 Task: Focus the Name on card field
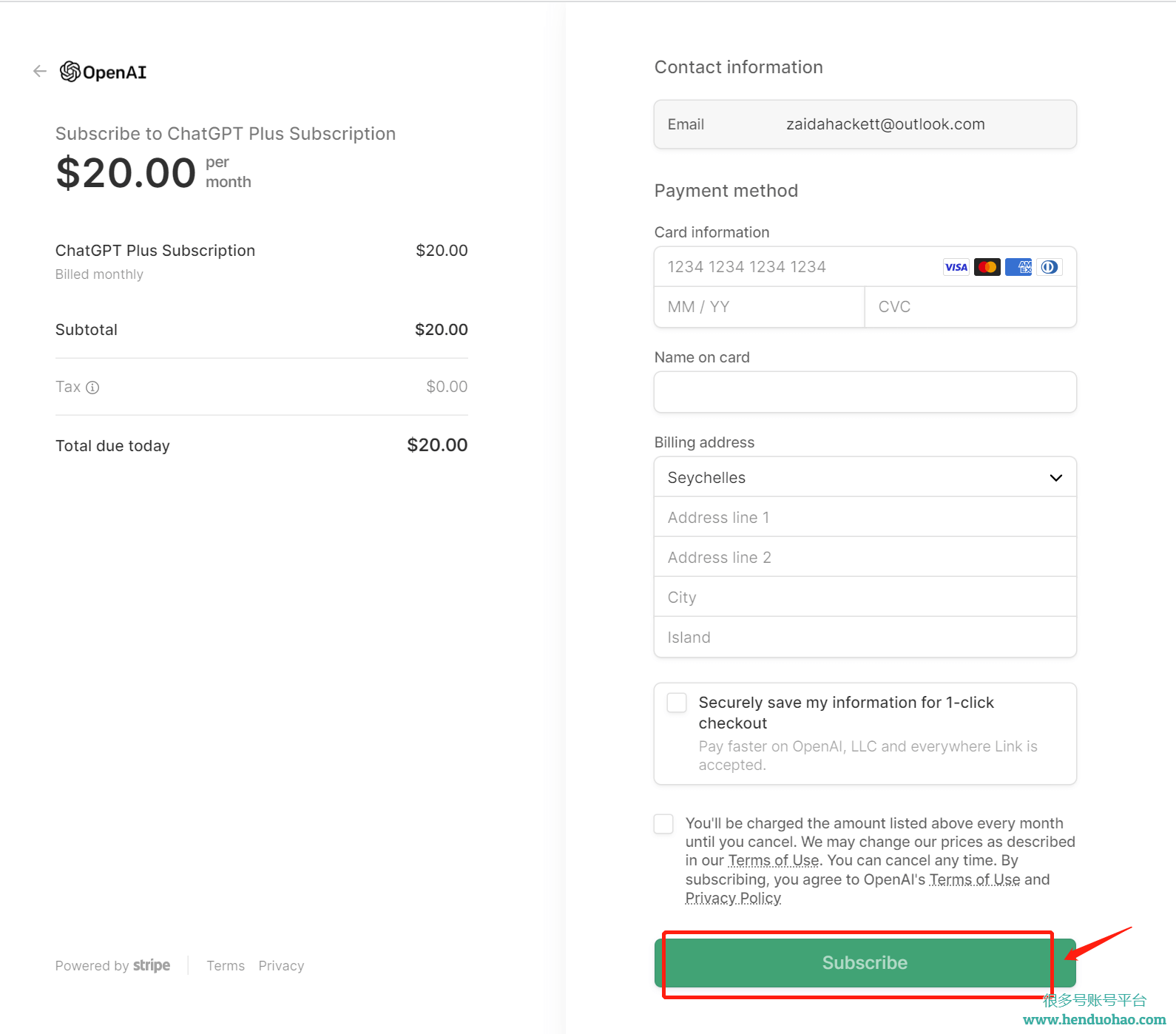[865, 392]
